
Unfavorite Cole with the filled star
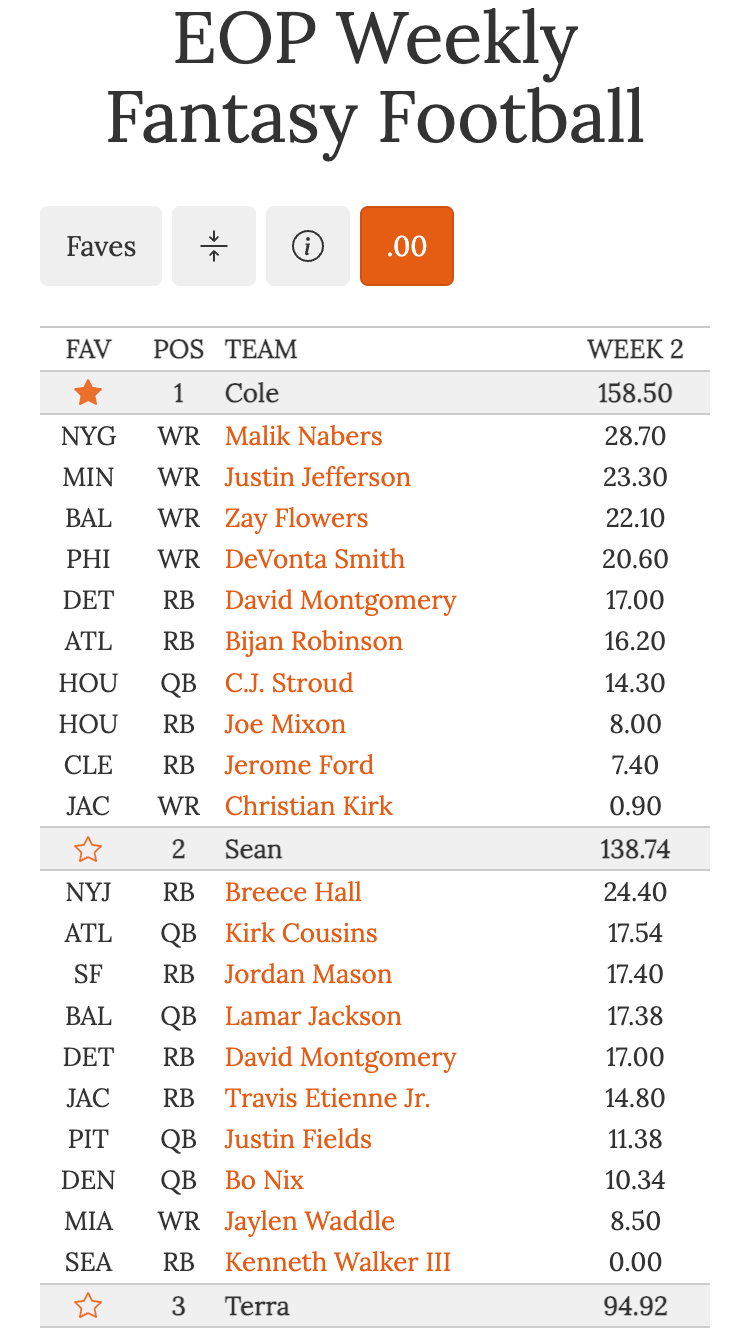pos(88,393)
